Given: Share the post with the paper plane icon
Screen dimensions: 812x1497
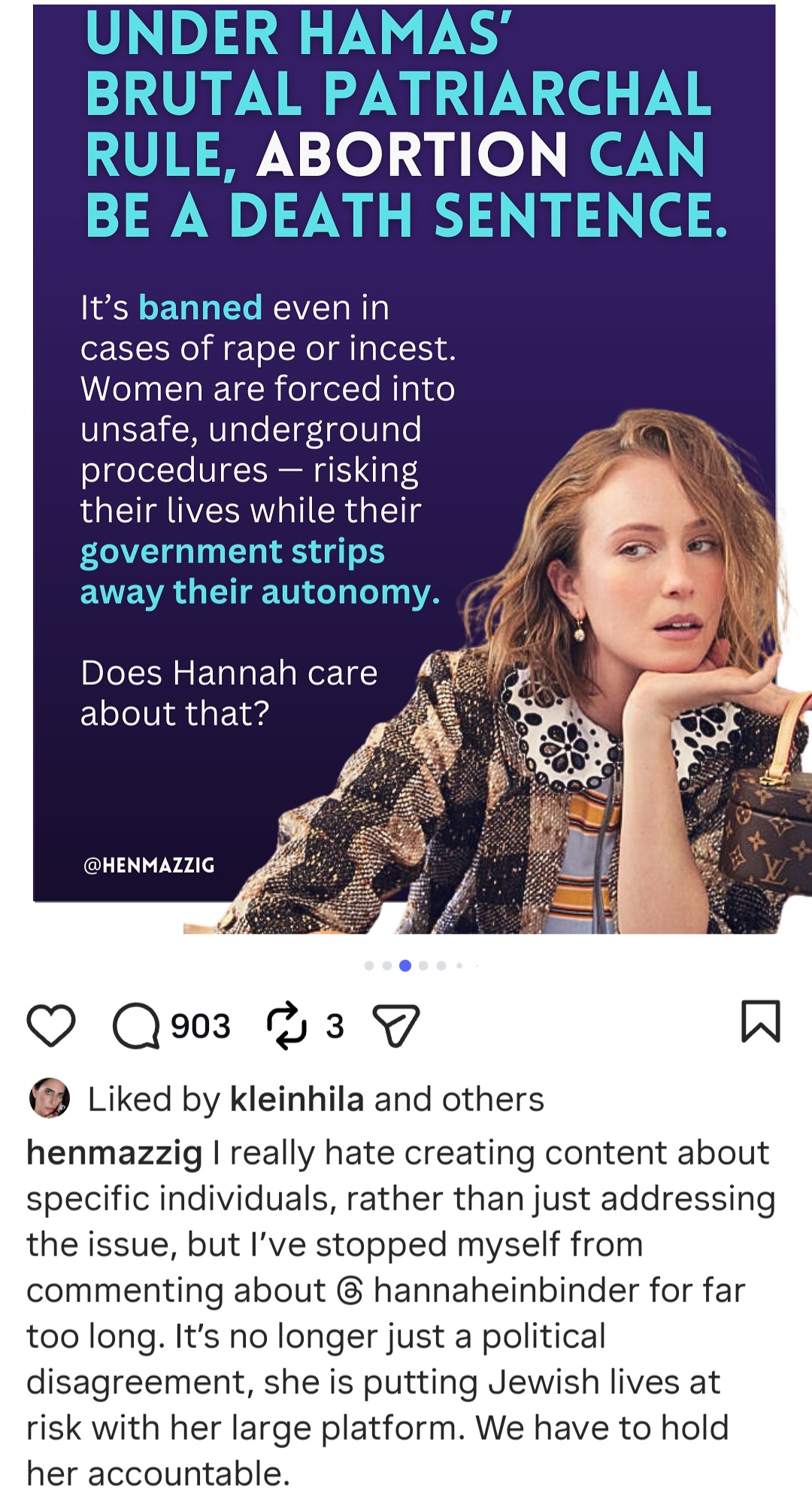Looking at the screenshot, I should 396,1026.
